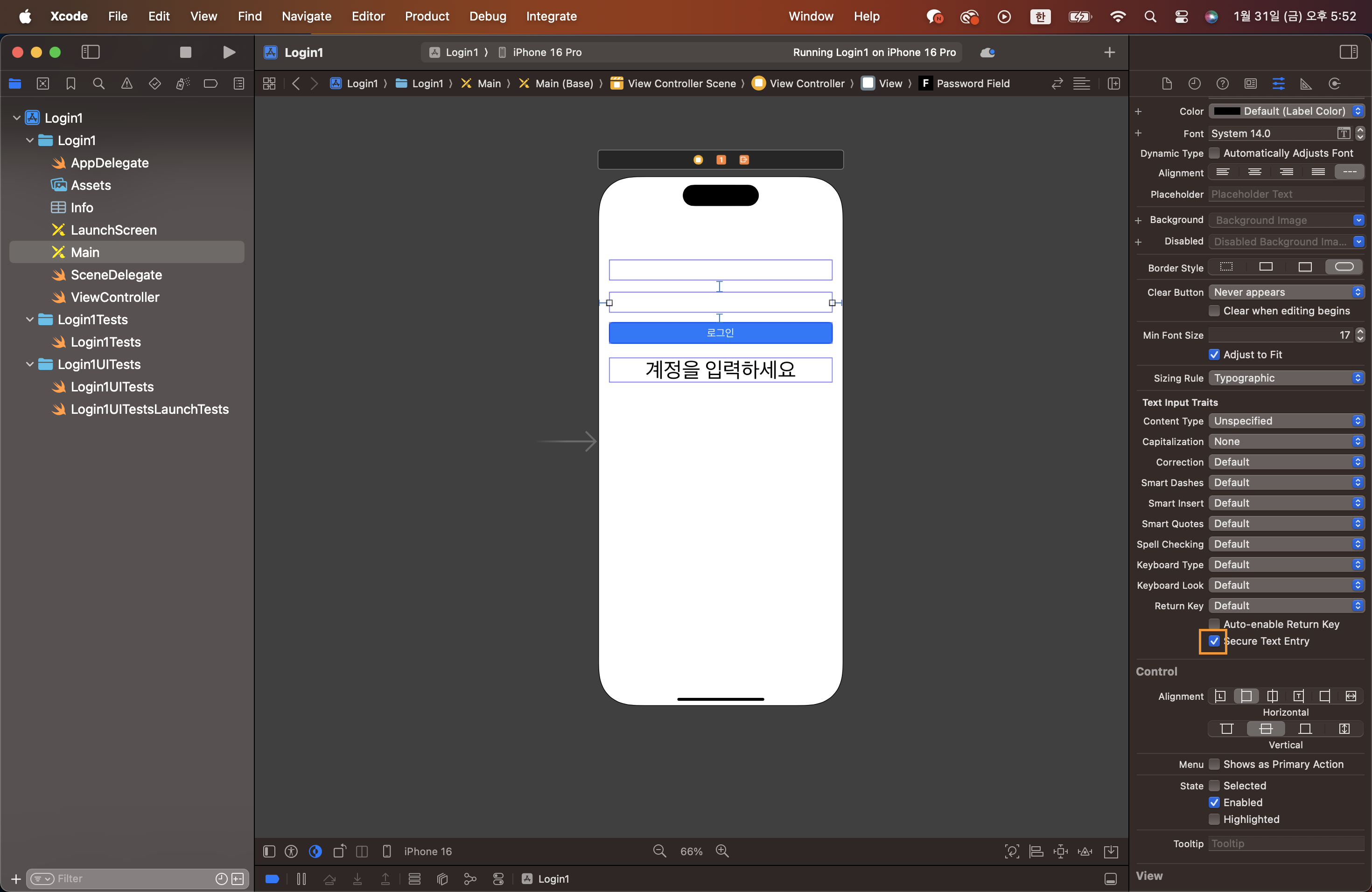The image size is (1372, 892).
Task: Open the Product menu
Action: click(427, 16)
